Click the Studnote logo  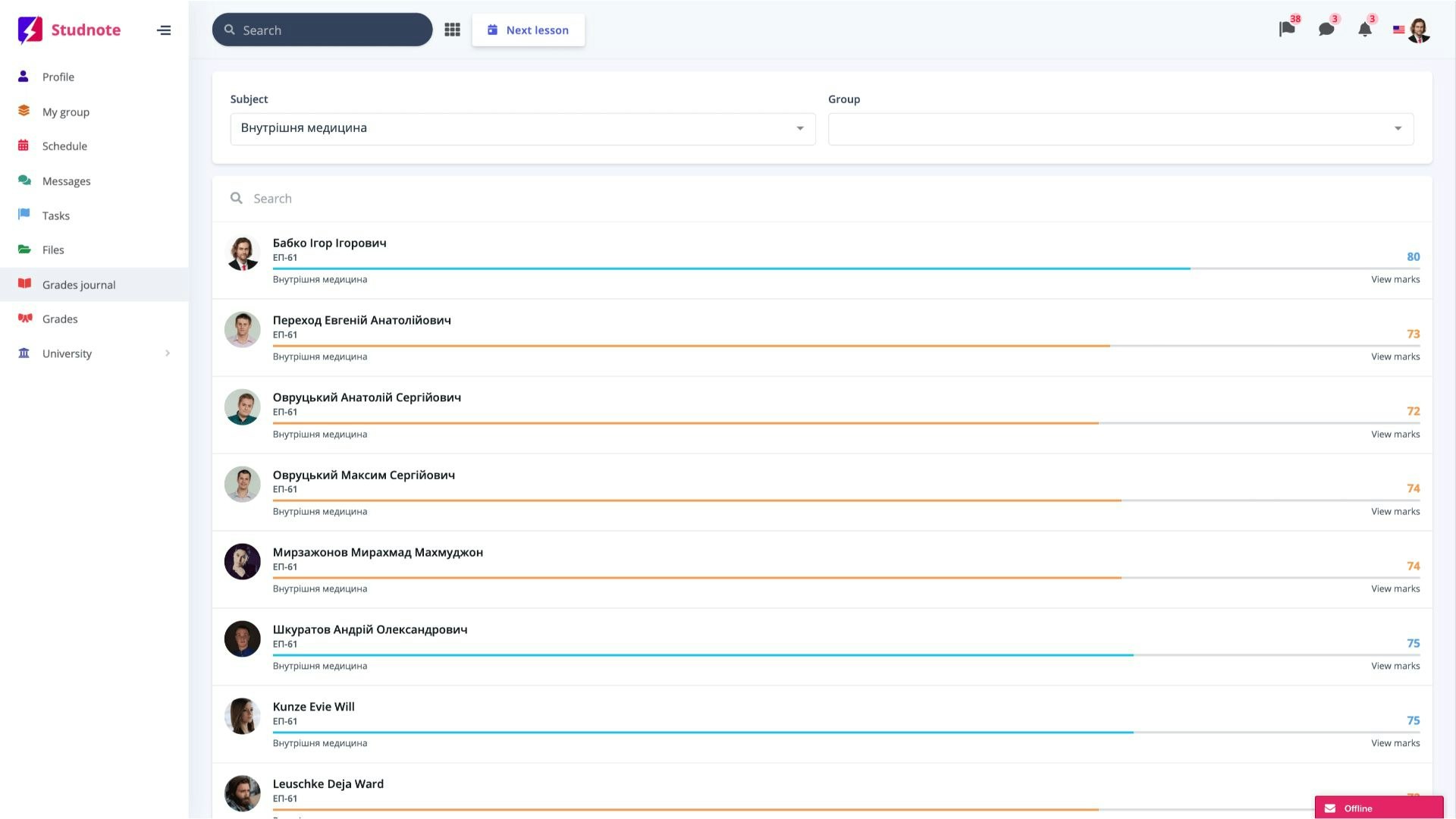click(x=69, y=30)
